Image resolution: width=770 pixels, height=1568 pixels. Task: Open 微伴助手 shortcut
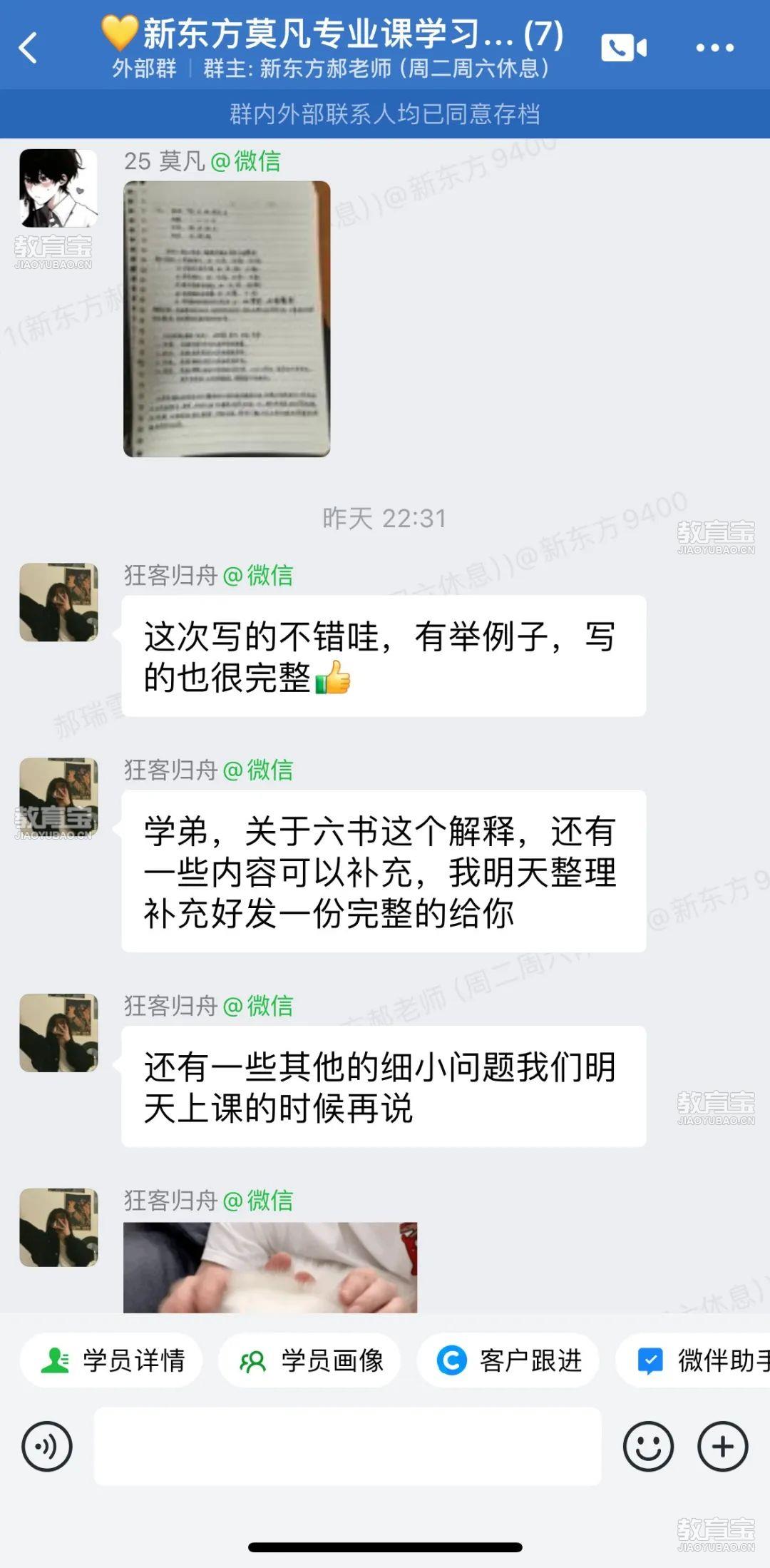(x=693, y=1360)
